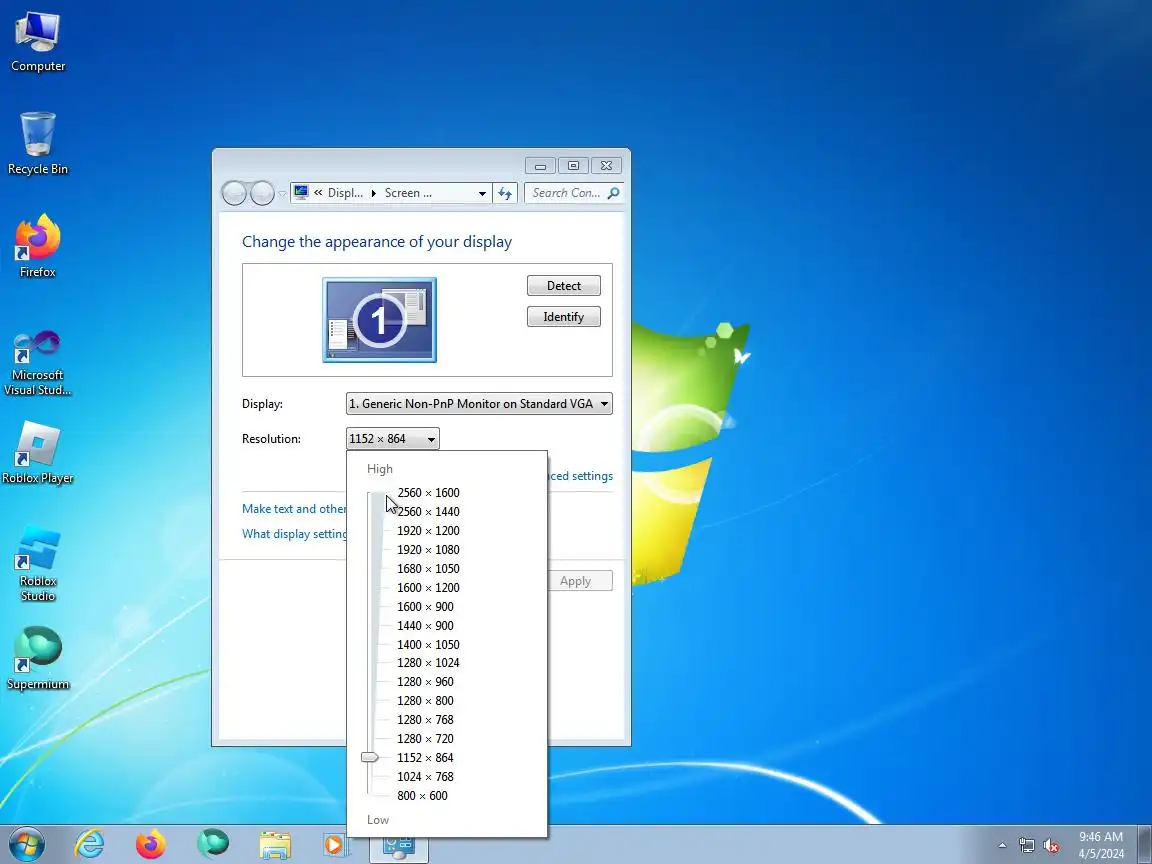Open Windows Explorer folder in taskbar
The width and height of the screenshot is (1152, 864).
[275, 845]
